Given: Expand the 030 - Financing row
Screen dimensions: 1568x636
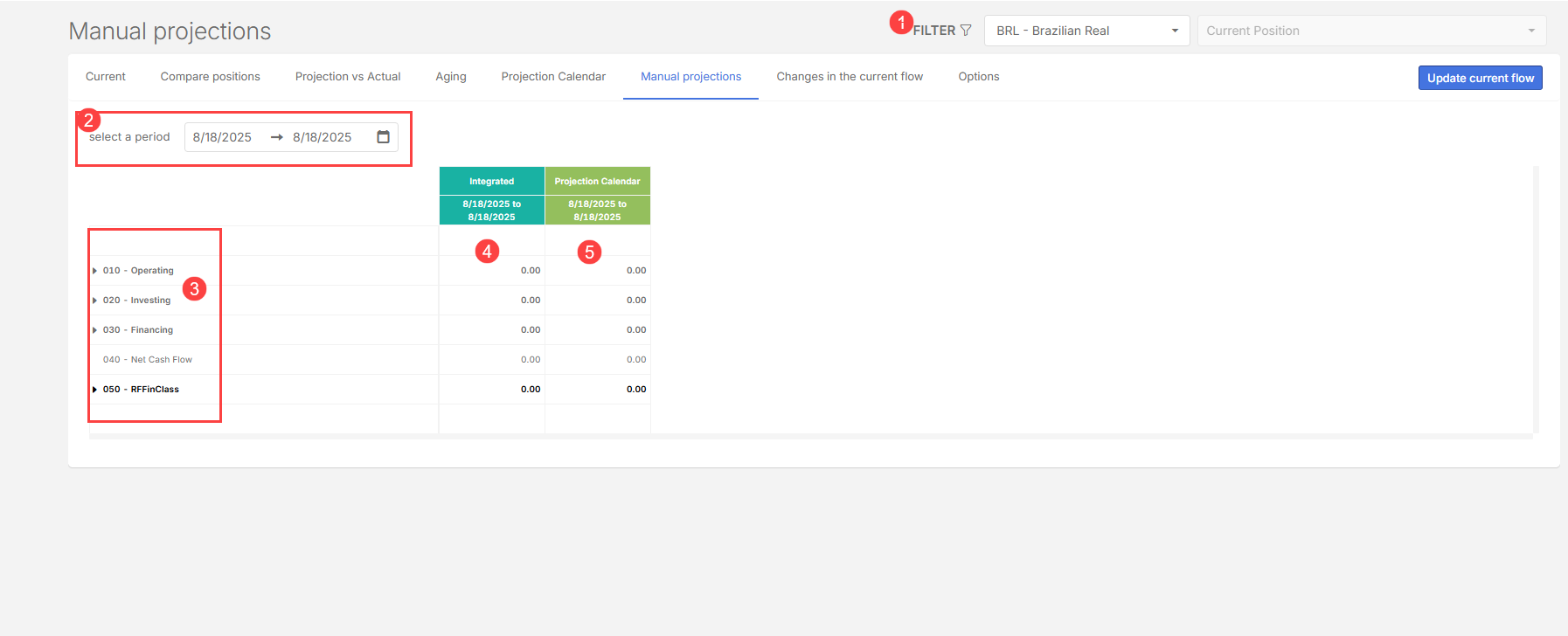Looking at the screenshot, I should click(x=94, y=330).
